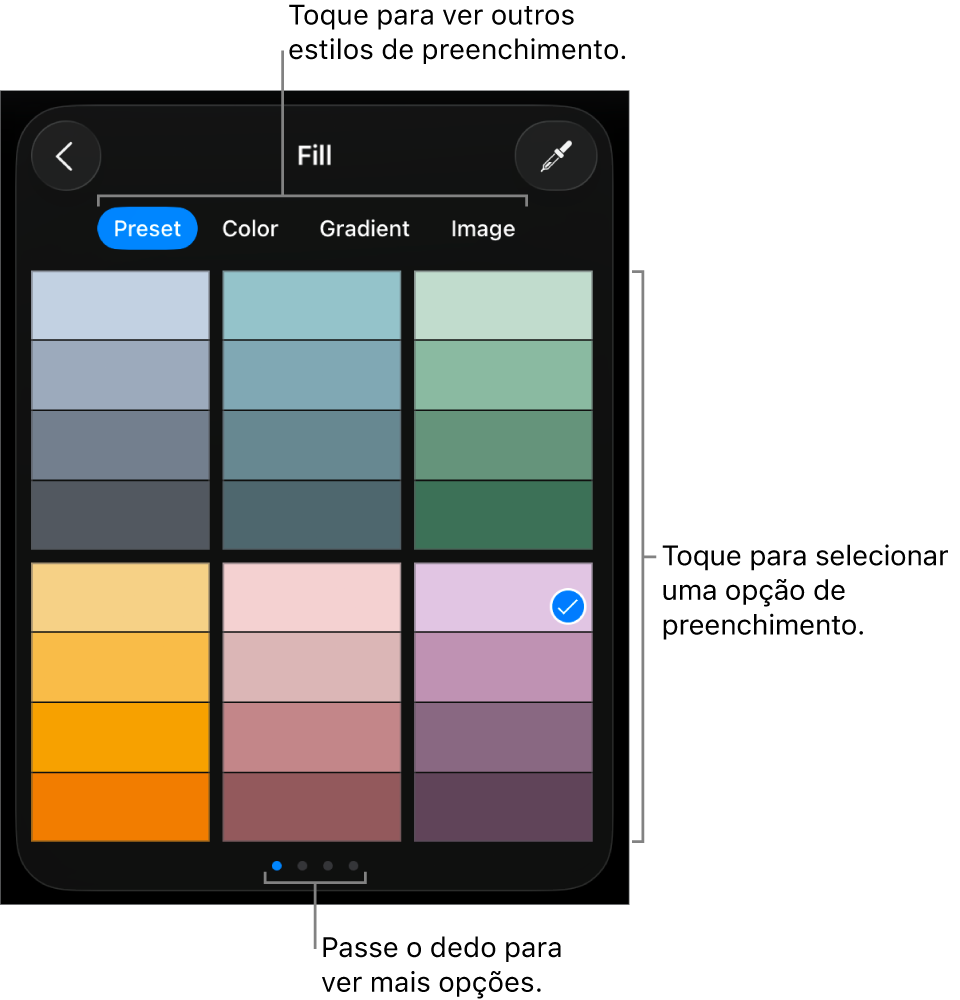Image resolution: width=960 pixels, height=1000 pixels.
Task: Select the second blue-gray swatch
Action: coord(121,375)
